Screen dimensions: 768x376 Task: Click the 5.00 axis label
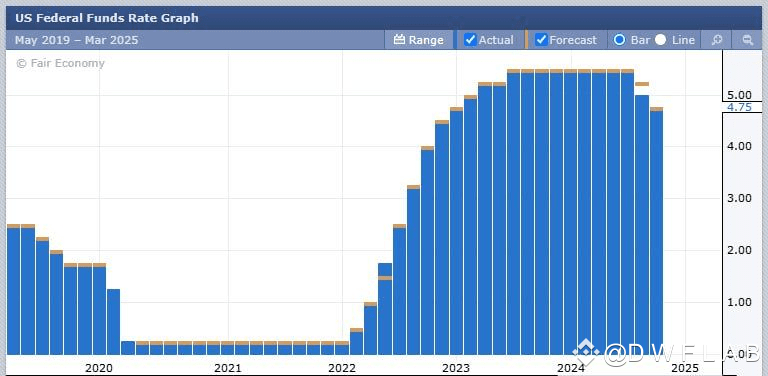[739, 94]
